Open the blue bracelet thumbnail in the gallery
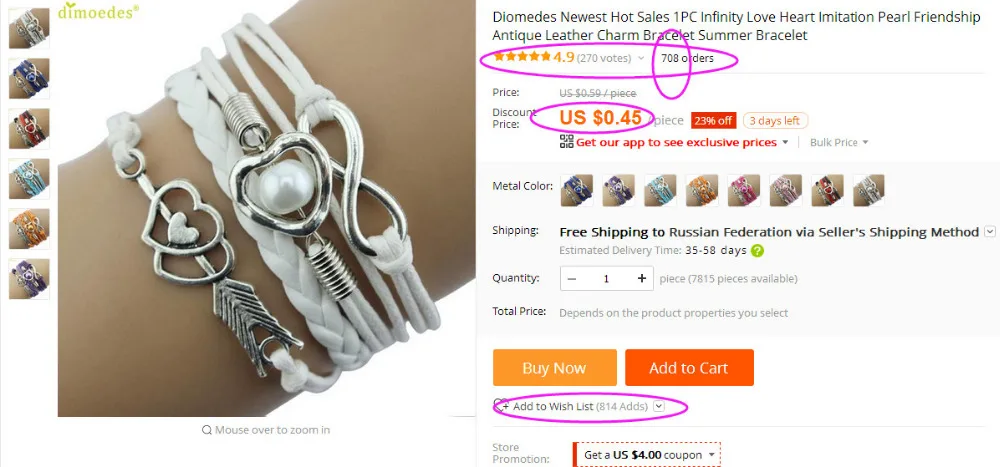The height and width of the screenshot is (467, 1000). pos(29,78)
